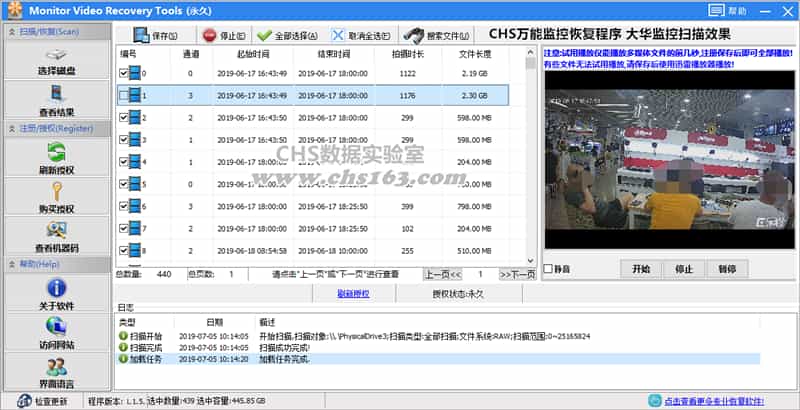Click the video file icon in row 7
Screen dimensions: 800x410
135,228
